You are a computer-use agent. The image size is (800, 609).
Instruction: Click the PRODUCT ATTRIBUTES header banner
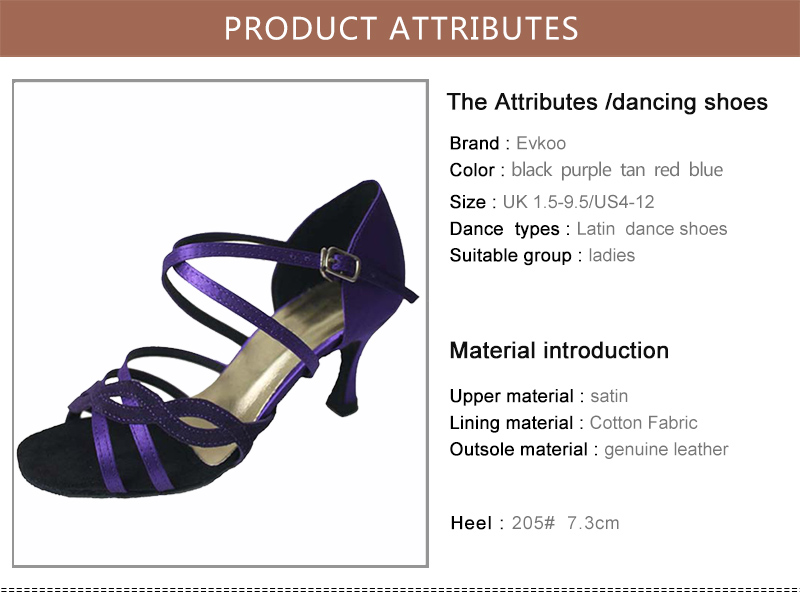tap(400, 28)
